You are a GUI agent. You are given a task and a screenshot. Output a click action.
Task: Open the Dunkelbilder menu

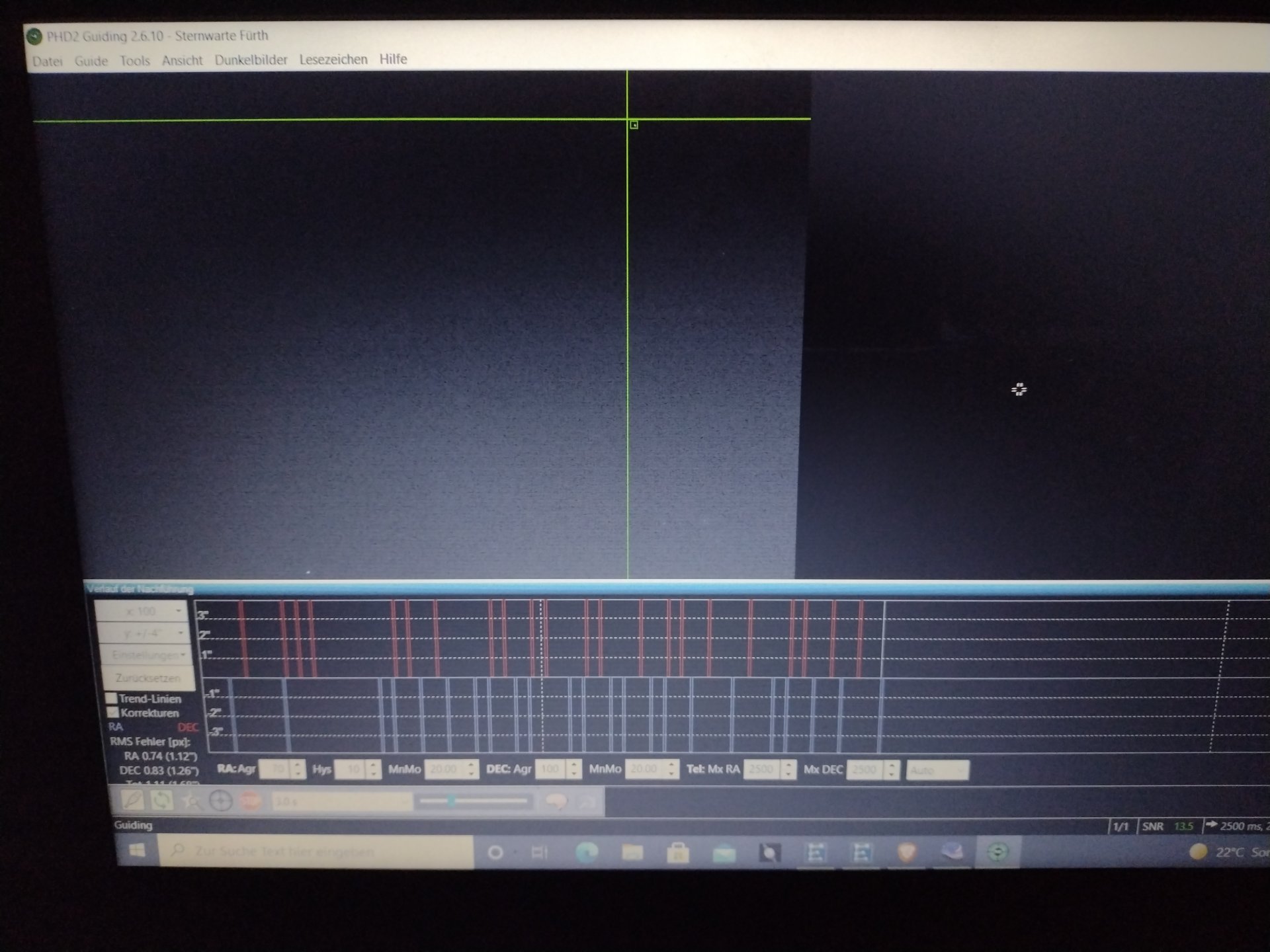tap(251, 59)
